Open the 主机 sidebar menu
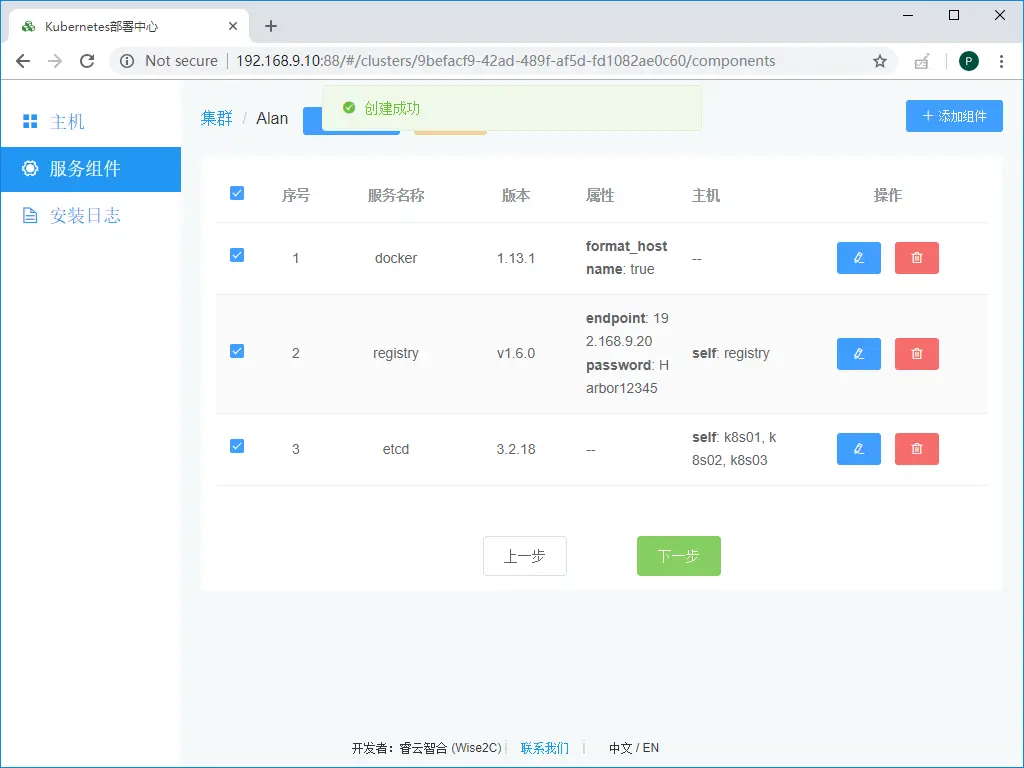Image resolution: width=1024 pixels, height=768 pixels. pyautogui.click(x=91, y=121)
